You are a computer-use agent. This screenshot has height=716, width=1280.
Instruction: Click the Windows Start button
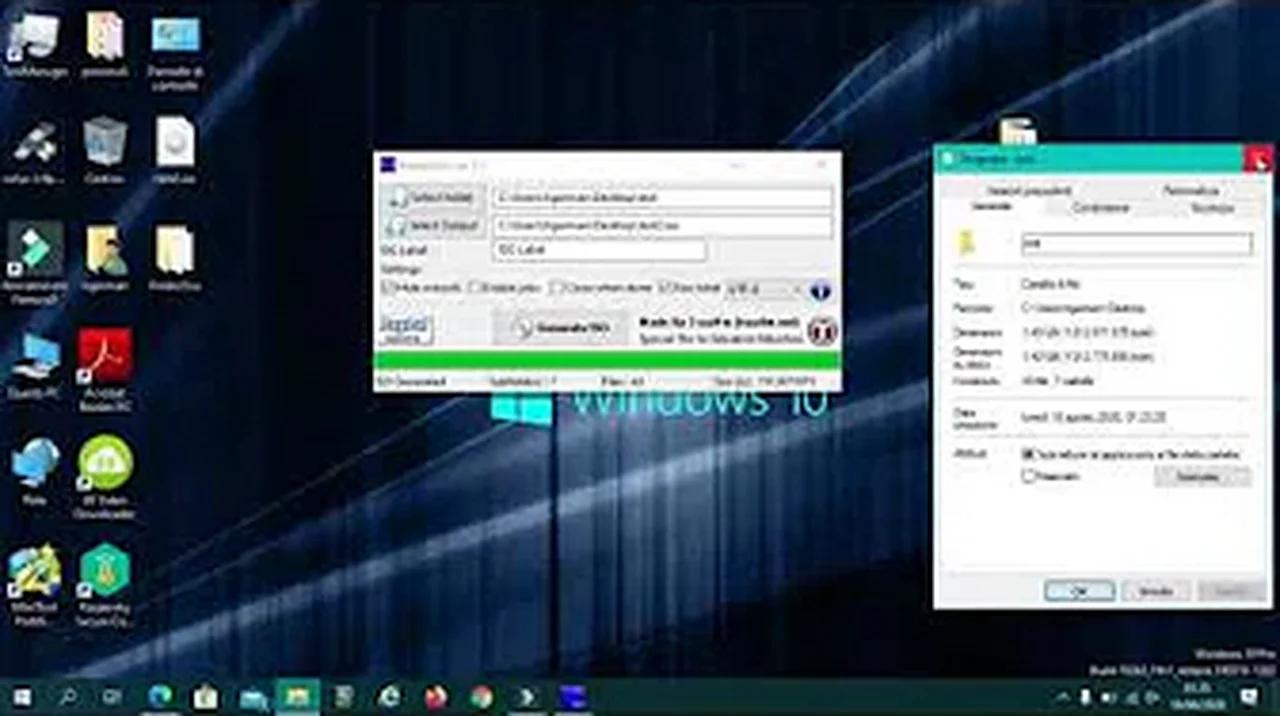click(x=21, y=696)
